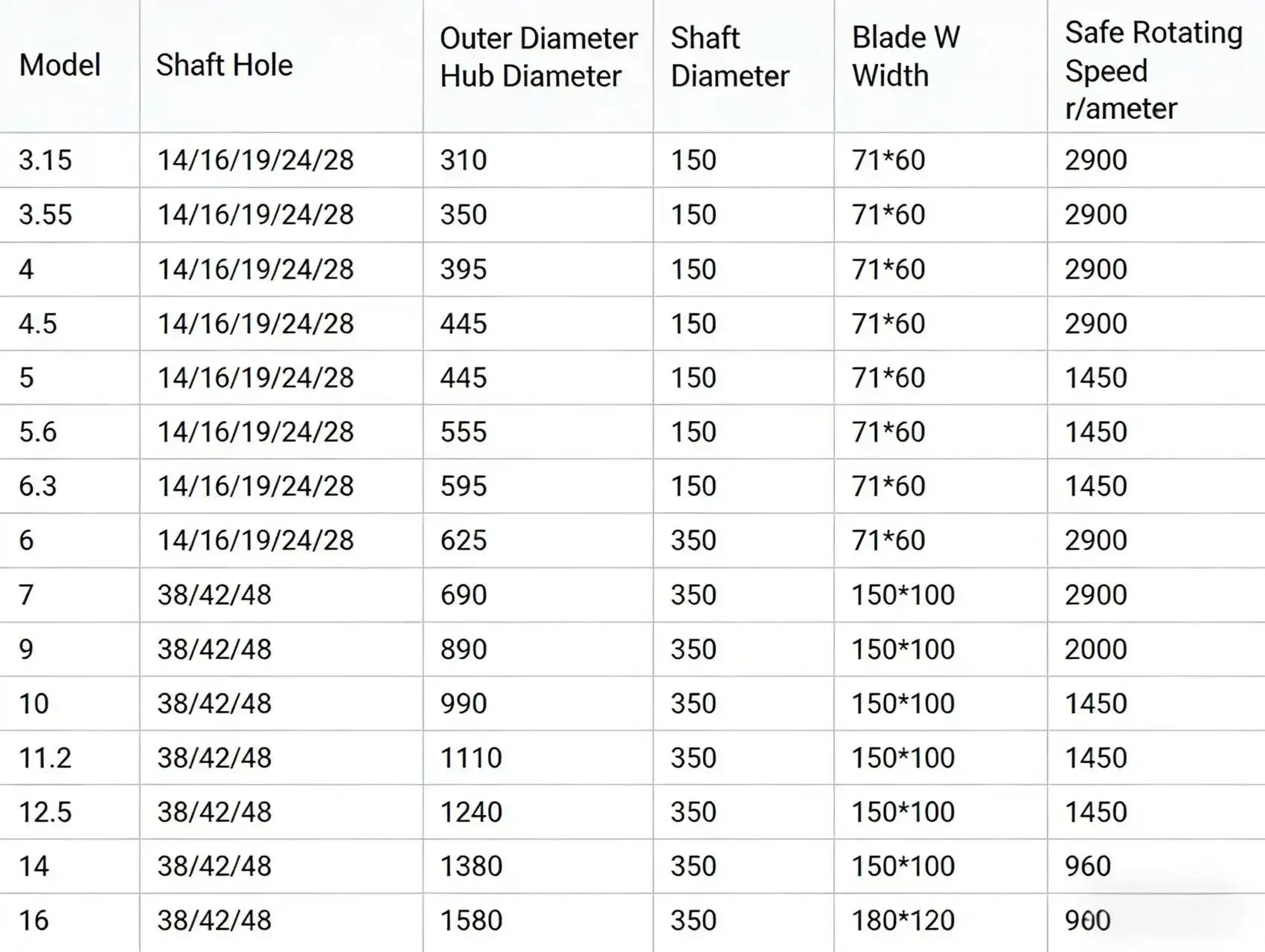Click the Model column header

[60, 65]
